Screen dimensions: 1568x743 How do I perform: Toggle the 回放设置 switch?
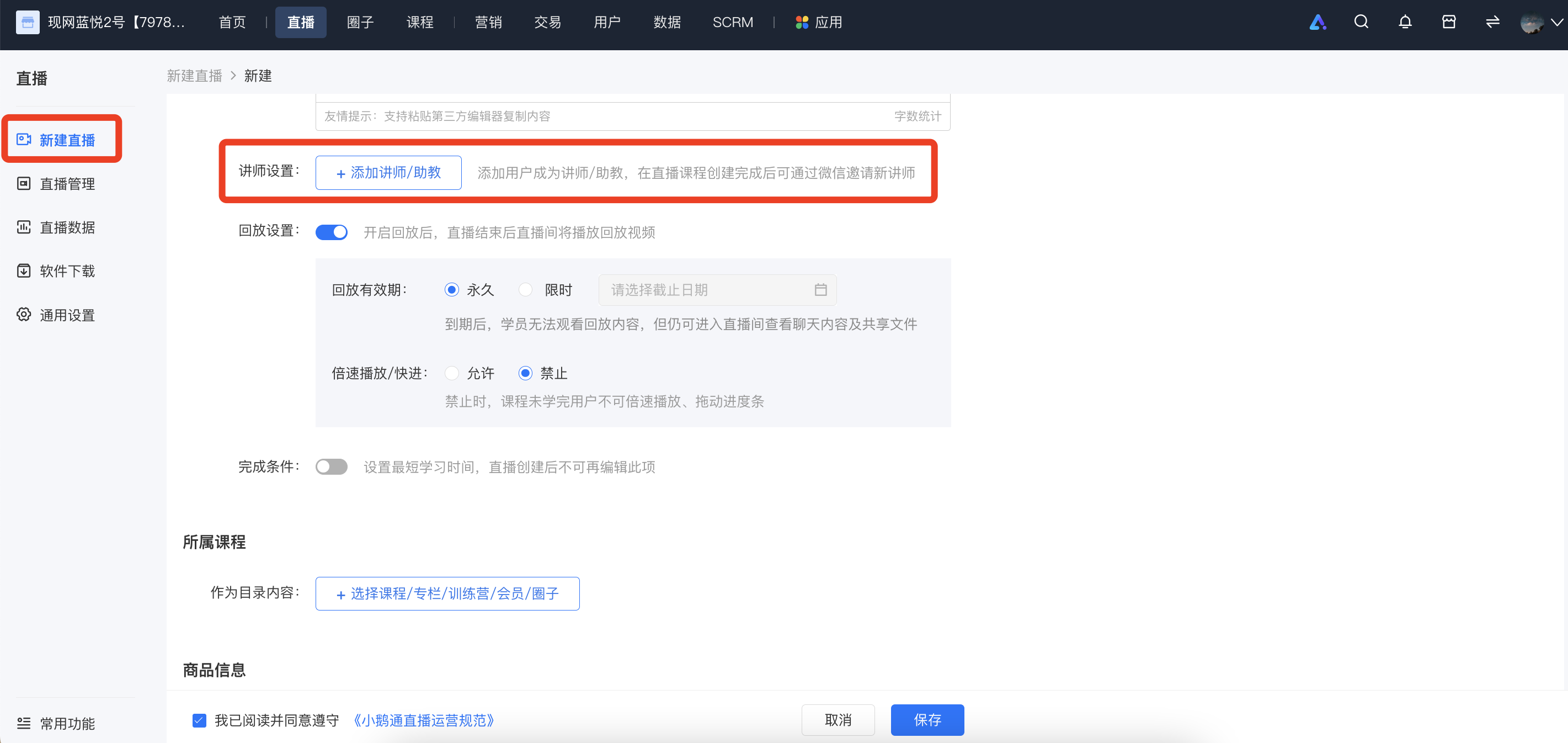point(331,232)
